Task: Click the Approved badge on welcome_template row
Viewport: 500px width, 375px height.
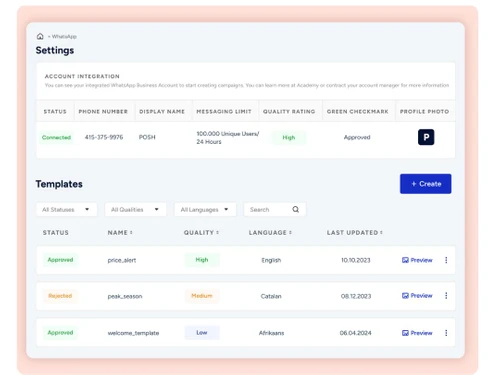Action: (60, 332)
